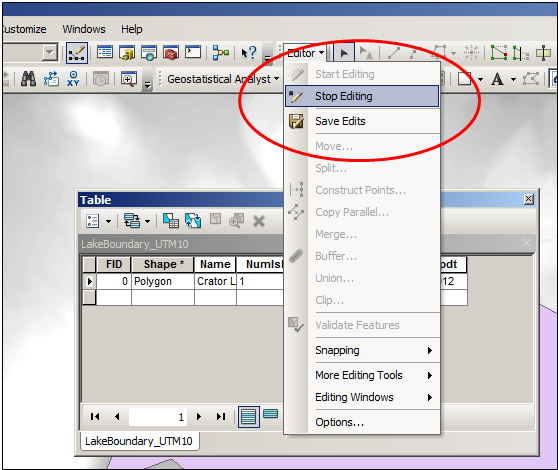Toggle Show selected records view
The width and height of the screenshot is (558, 470).
tap(270, 414)
